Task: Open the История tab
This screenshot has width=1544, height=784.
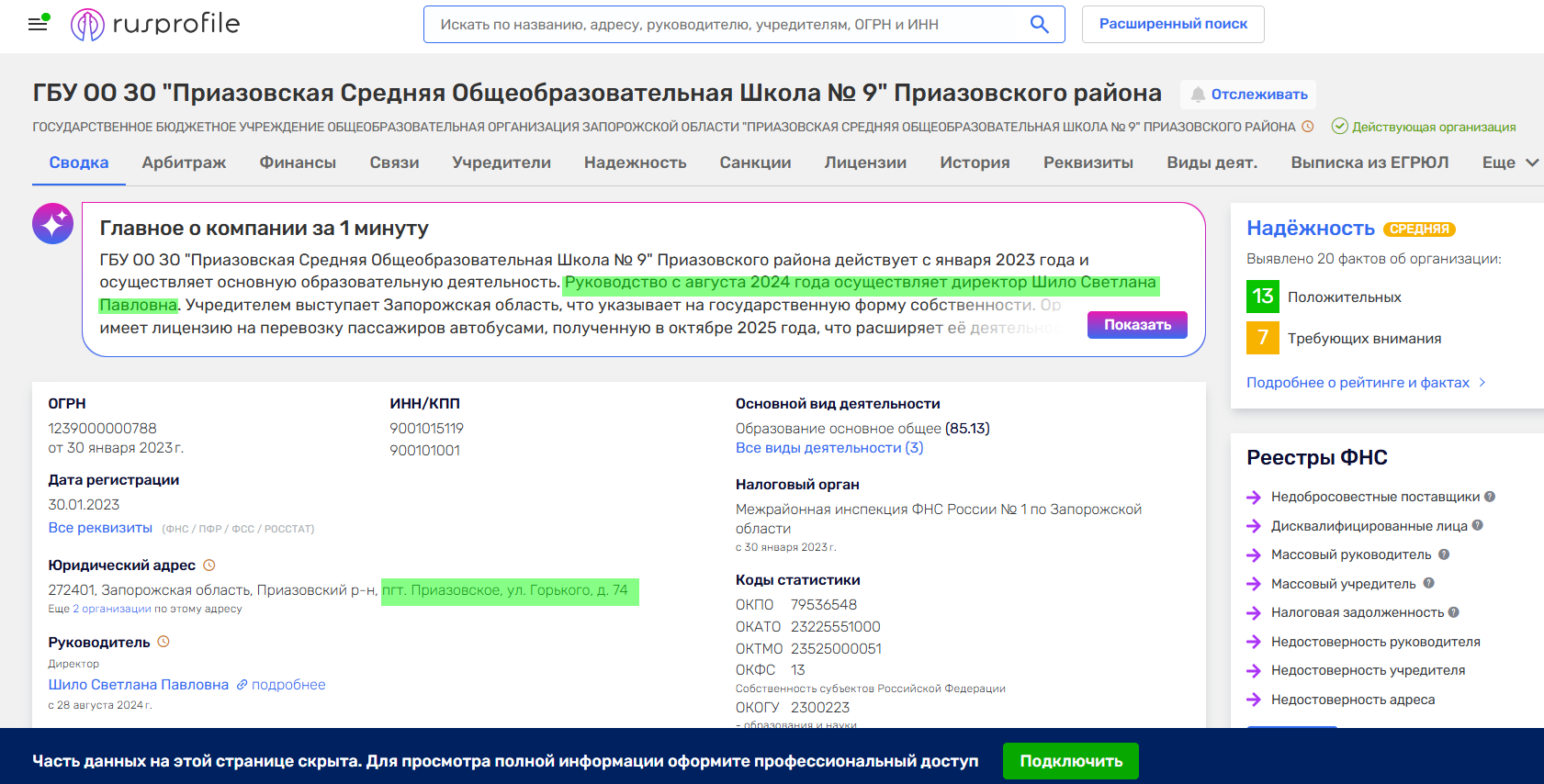Action: pyautogui.click(x=975, y=162)
